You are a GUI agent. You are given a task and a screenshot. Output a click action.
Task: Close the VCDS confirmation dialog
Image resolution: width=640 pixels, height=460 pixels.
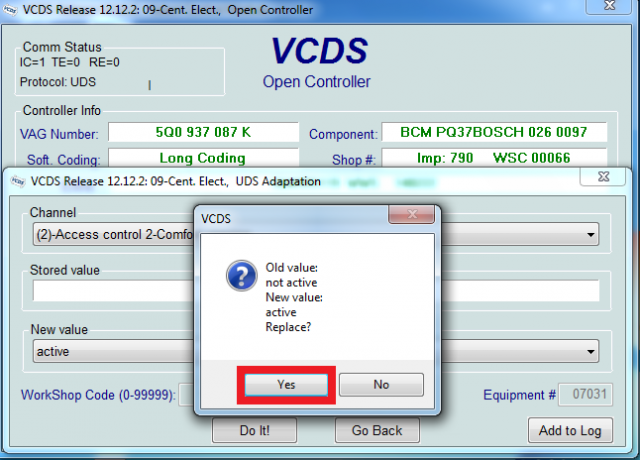pos(411,214)
